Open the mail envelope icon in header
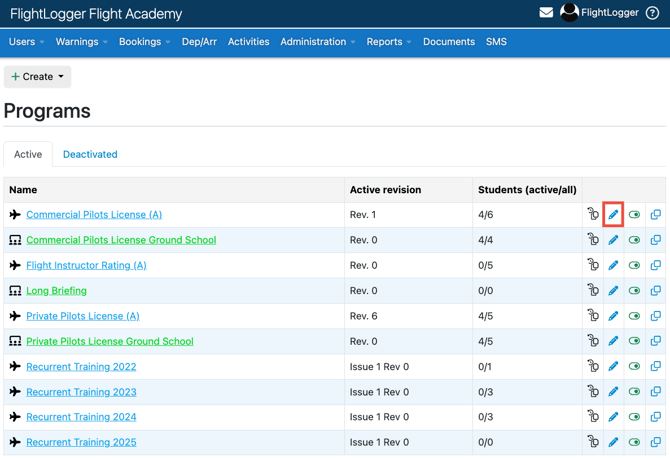The height and width of the screenshot is (458, 670). click(x=546, y=13)
